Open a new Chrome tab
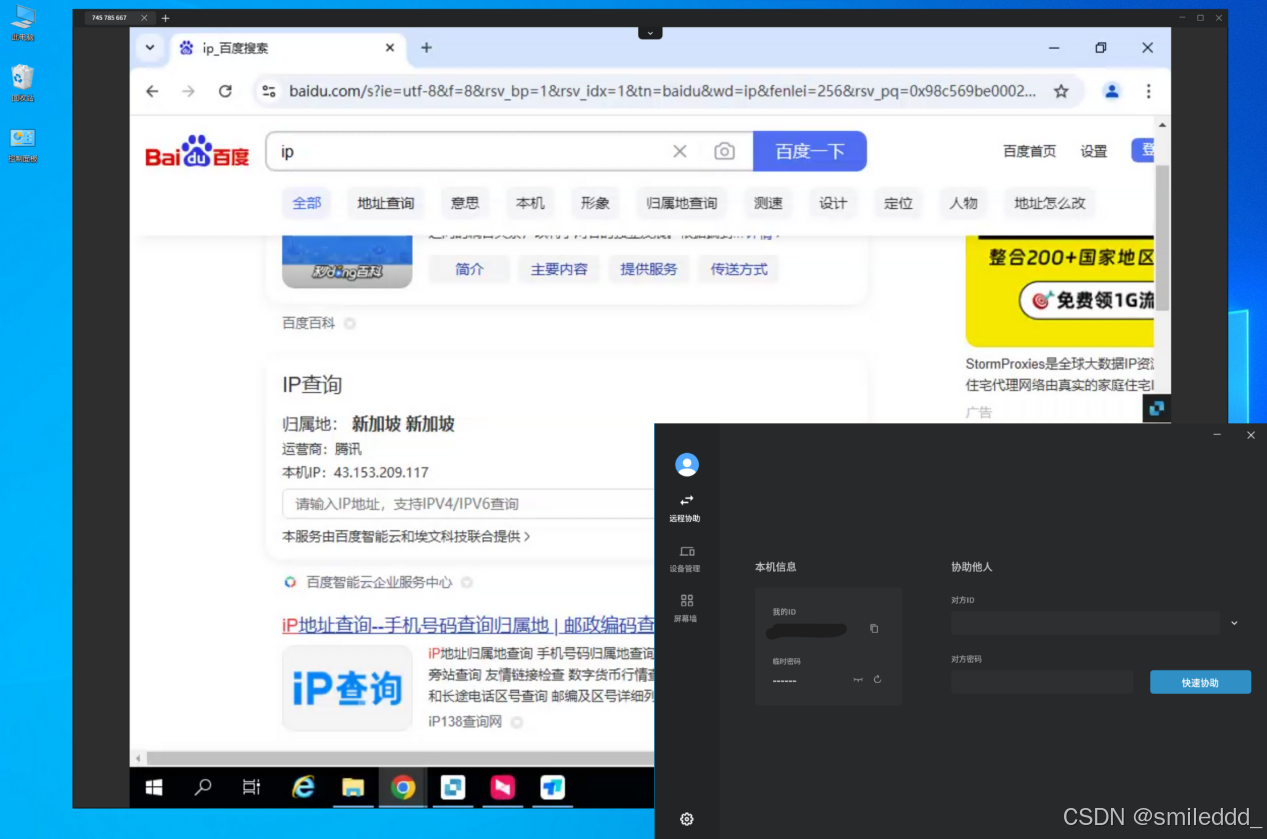The image size is (1267, 839). point(426,48)
